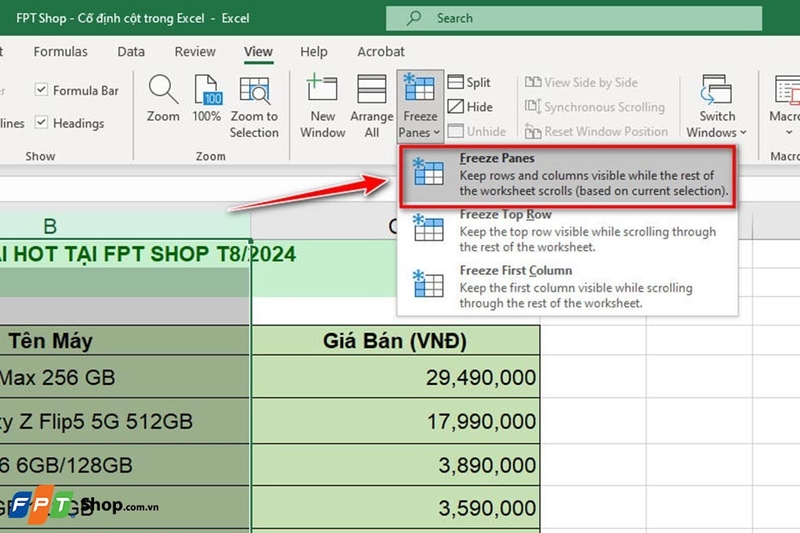Screen dimensions: 800x533
Task: Click Arrange All windows icon
Action: click(x=371, y=89)
